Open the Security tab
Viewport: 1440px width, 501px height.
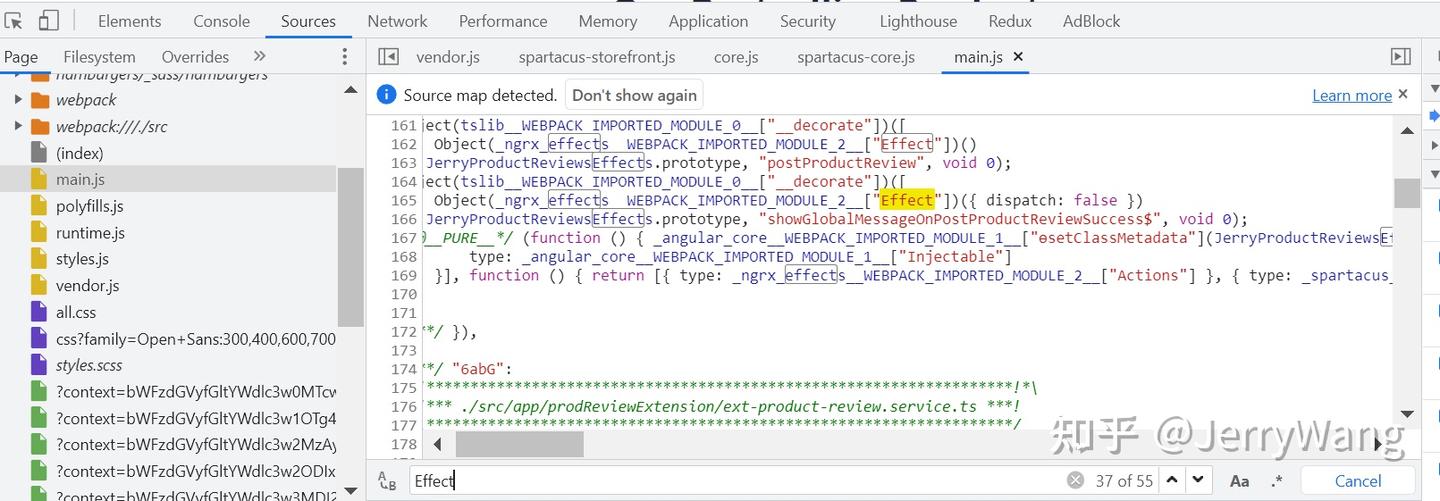pos(807,21)
